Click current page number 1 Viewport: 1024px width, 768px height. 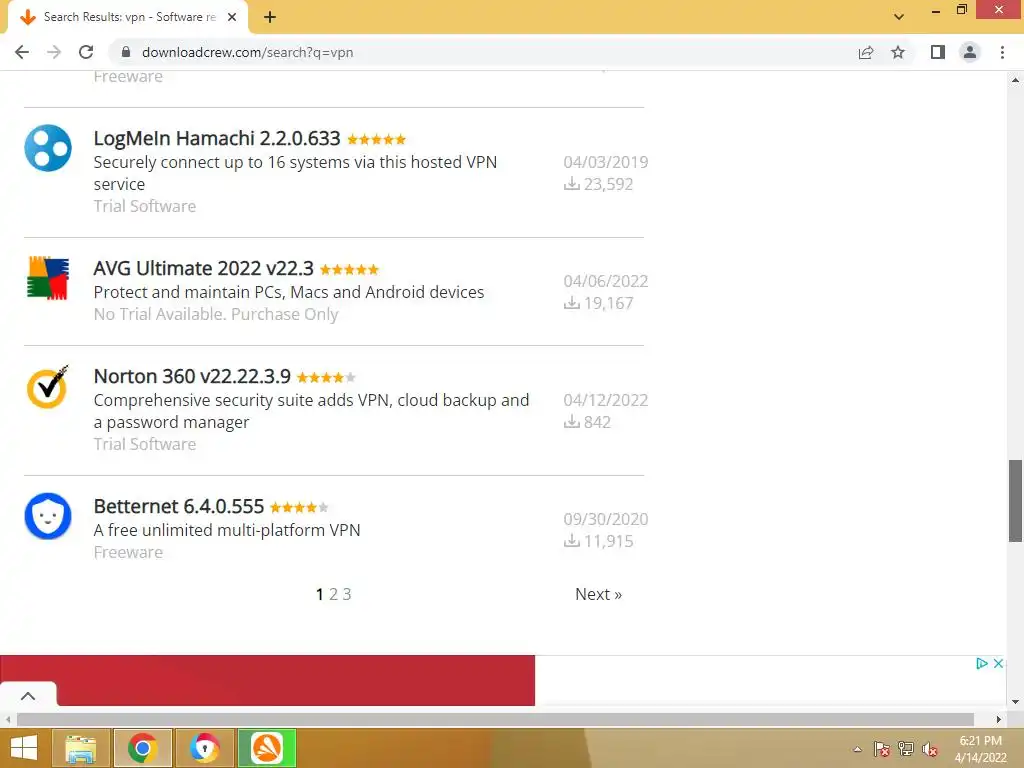(319, 594)
